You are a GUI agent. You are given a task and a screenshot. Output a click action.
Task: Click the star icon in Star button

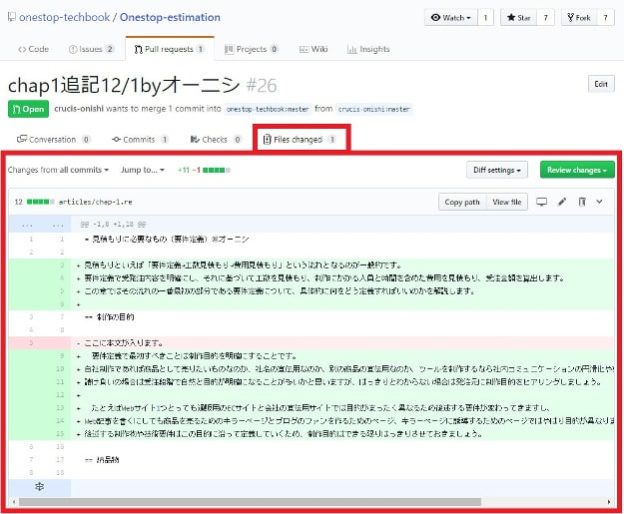(511, 18)
